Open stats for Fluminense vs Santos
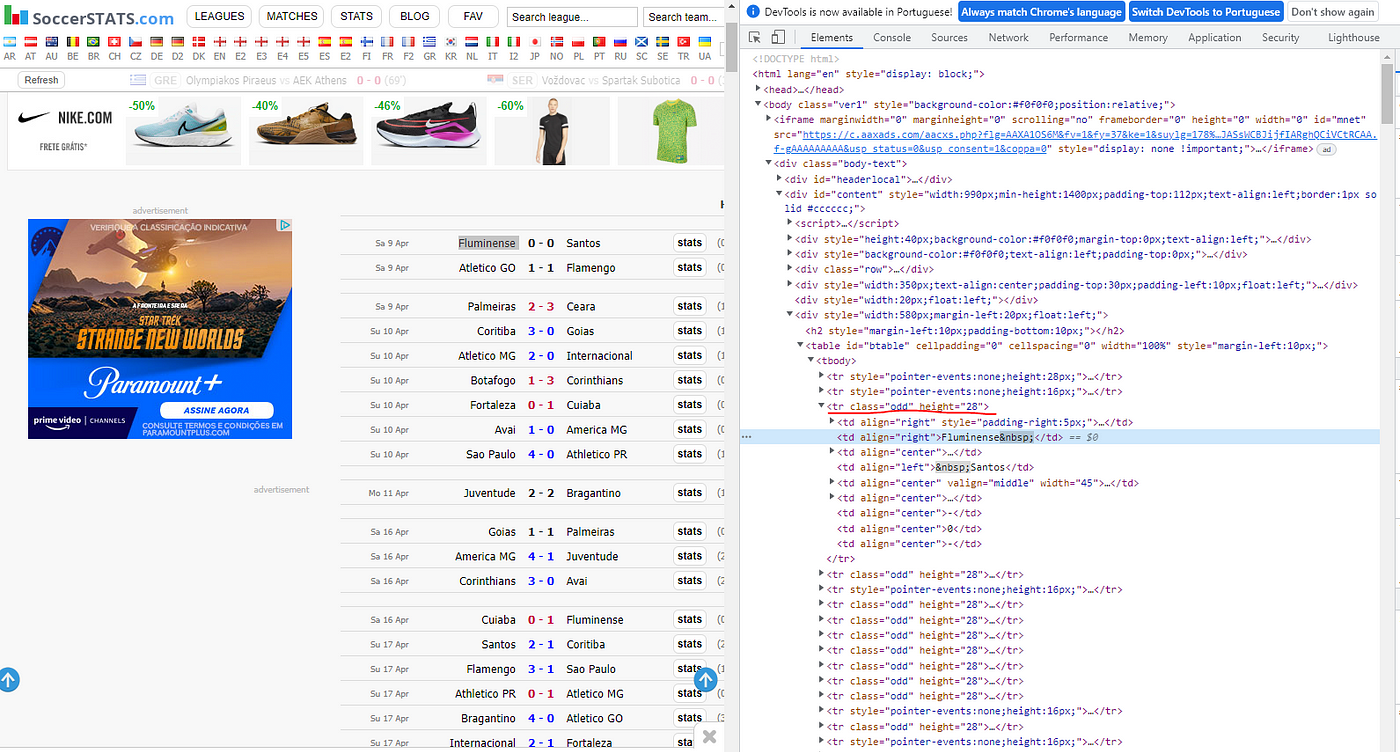 pyautogui.click(x=689, y=243)
